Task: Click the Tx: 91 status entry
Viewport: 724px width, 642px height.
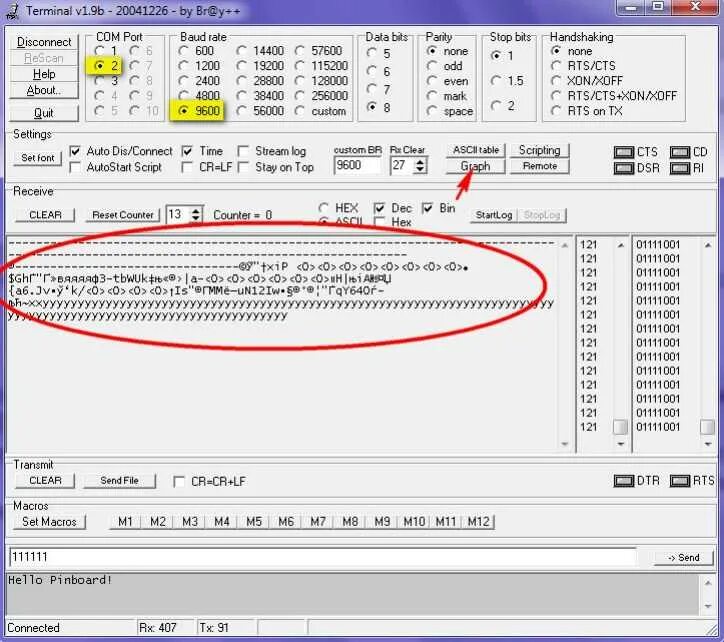Action: [214, 628]
